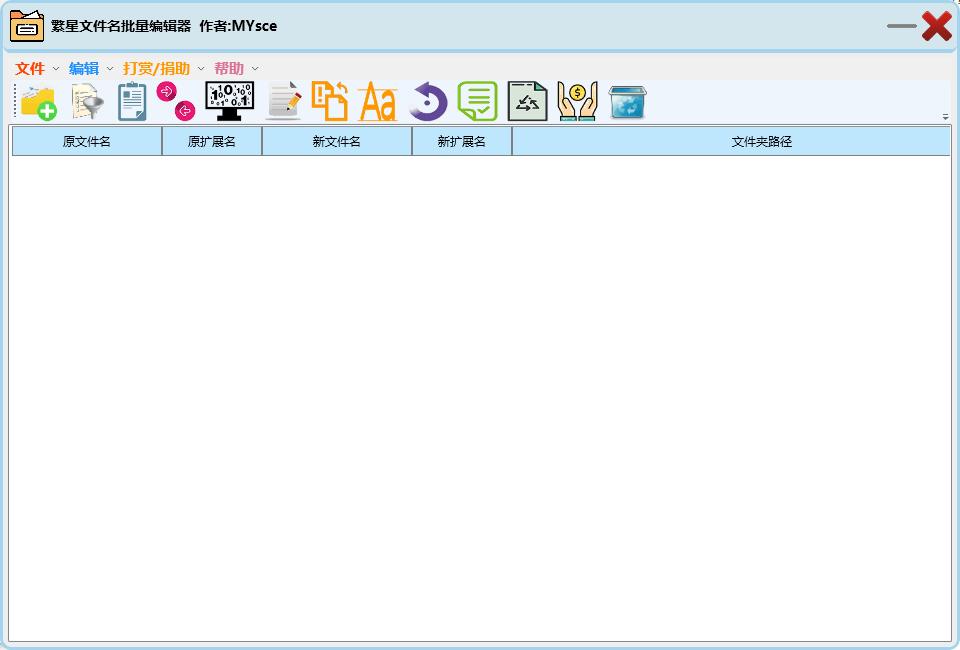Open the 文件 menu

pos(30,69)
